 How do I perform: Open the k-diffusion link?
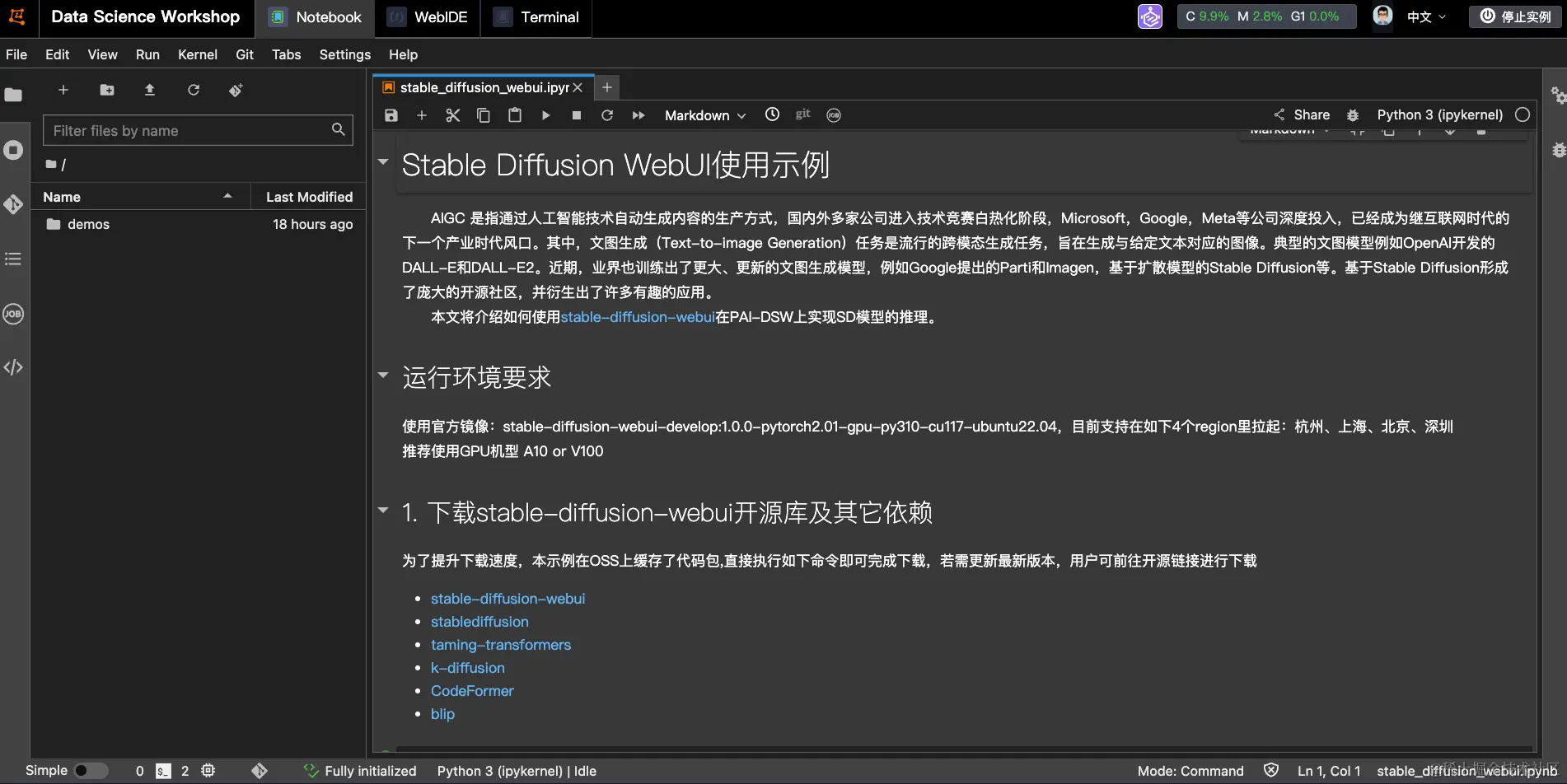click(x=468, y=668)
